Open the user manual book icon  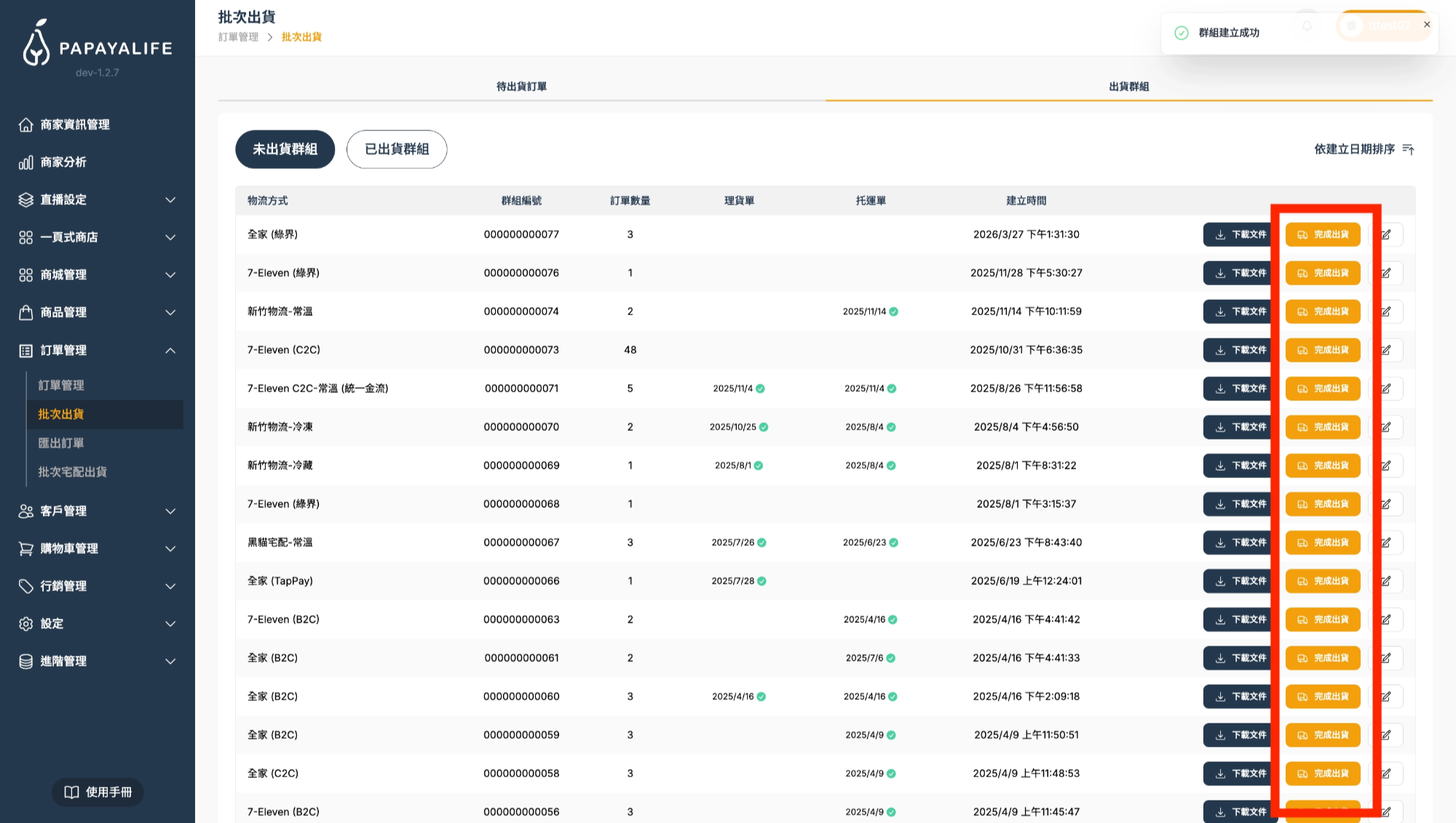coord(71,792)
